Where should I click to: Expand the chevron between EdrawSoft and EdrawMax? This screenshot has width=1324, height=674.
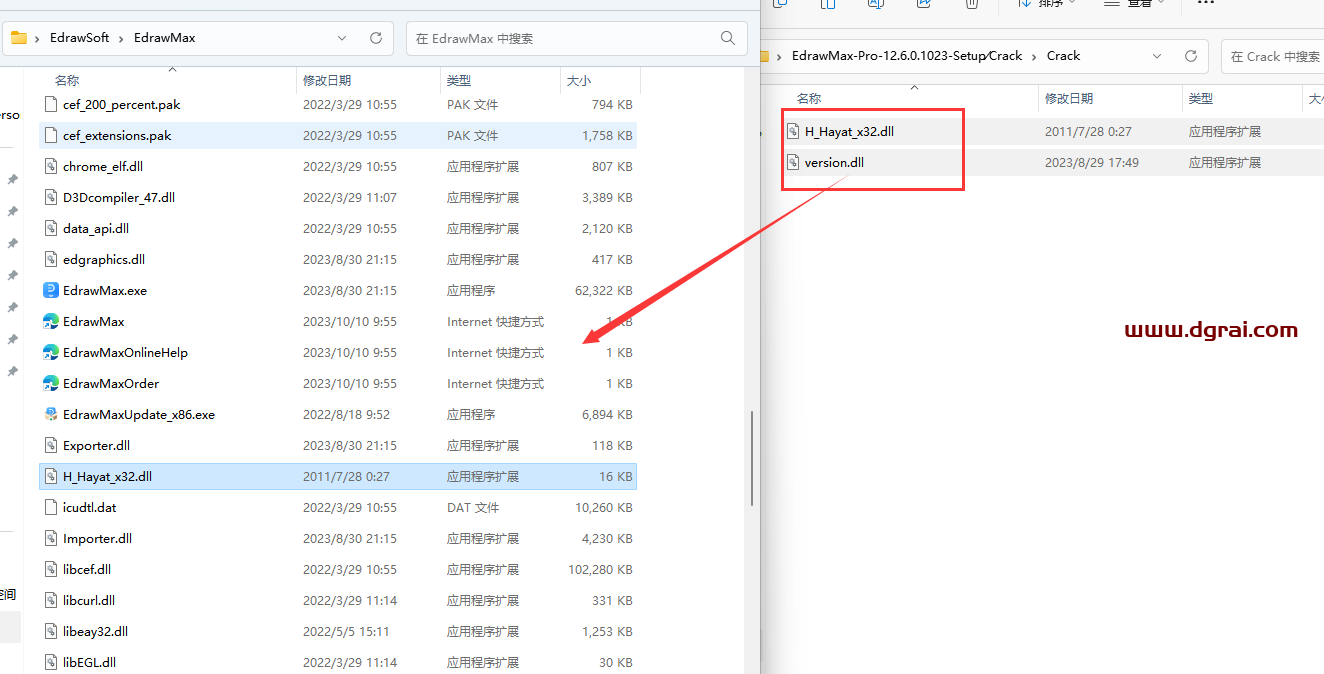pos(123,38)
